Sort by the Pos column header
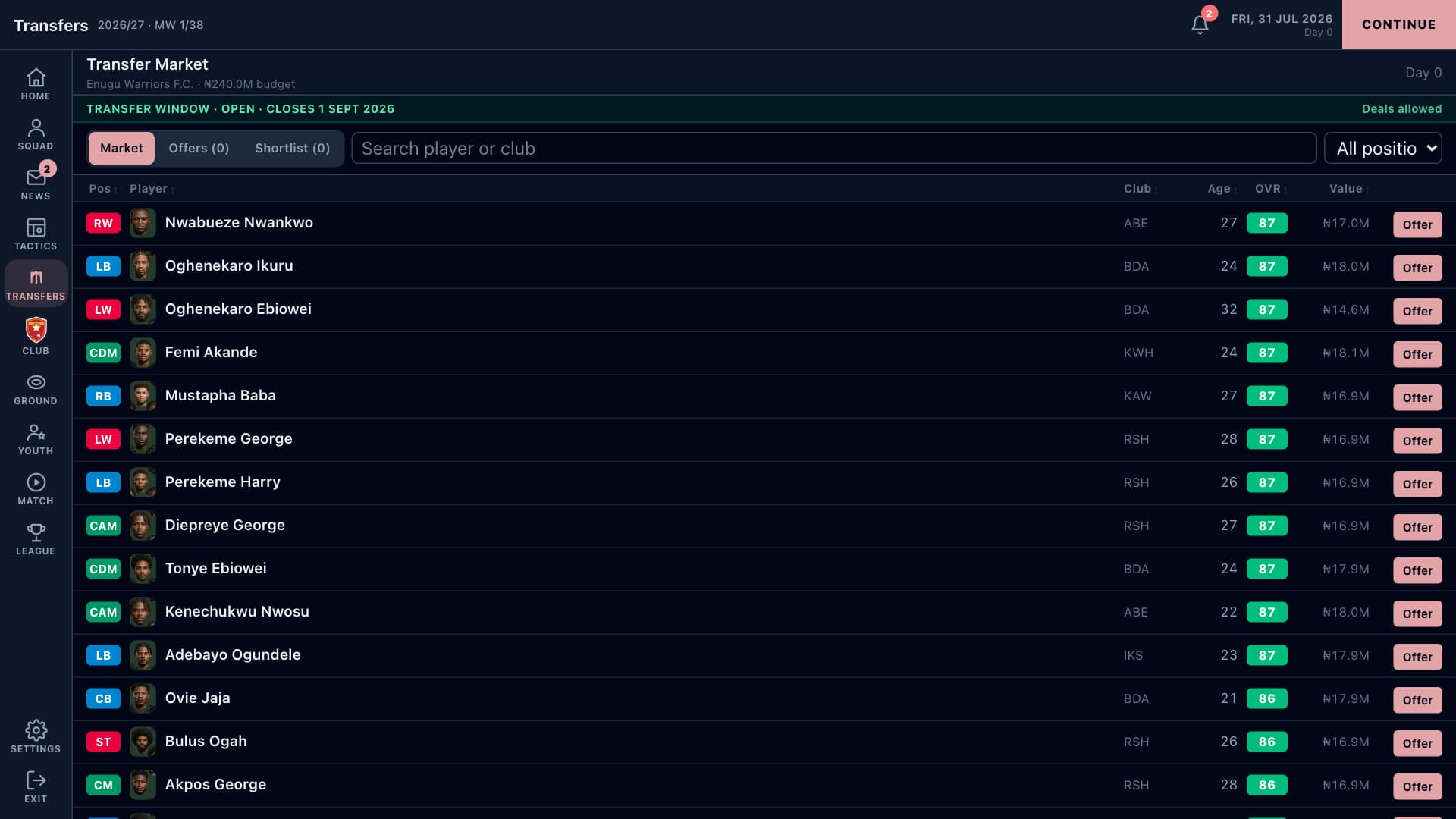 pyautogui.click(x=102, y=189)
